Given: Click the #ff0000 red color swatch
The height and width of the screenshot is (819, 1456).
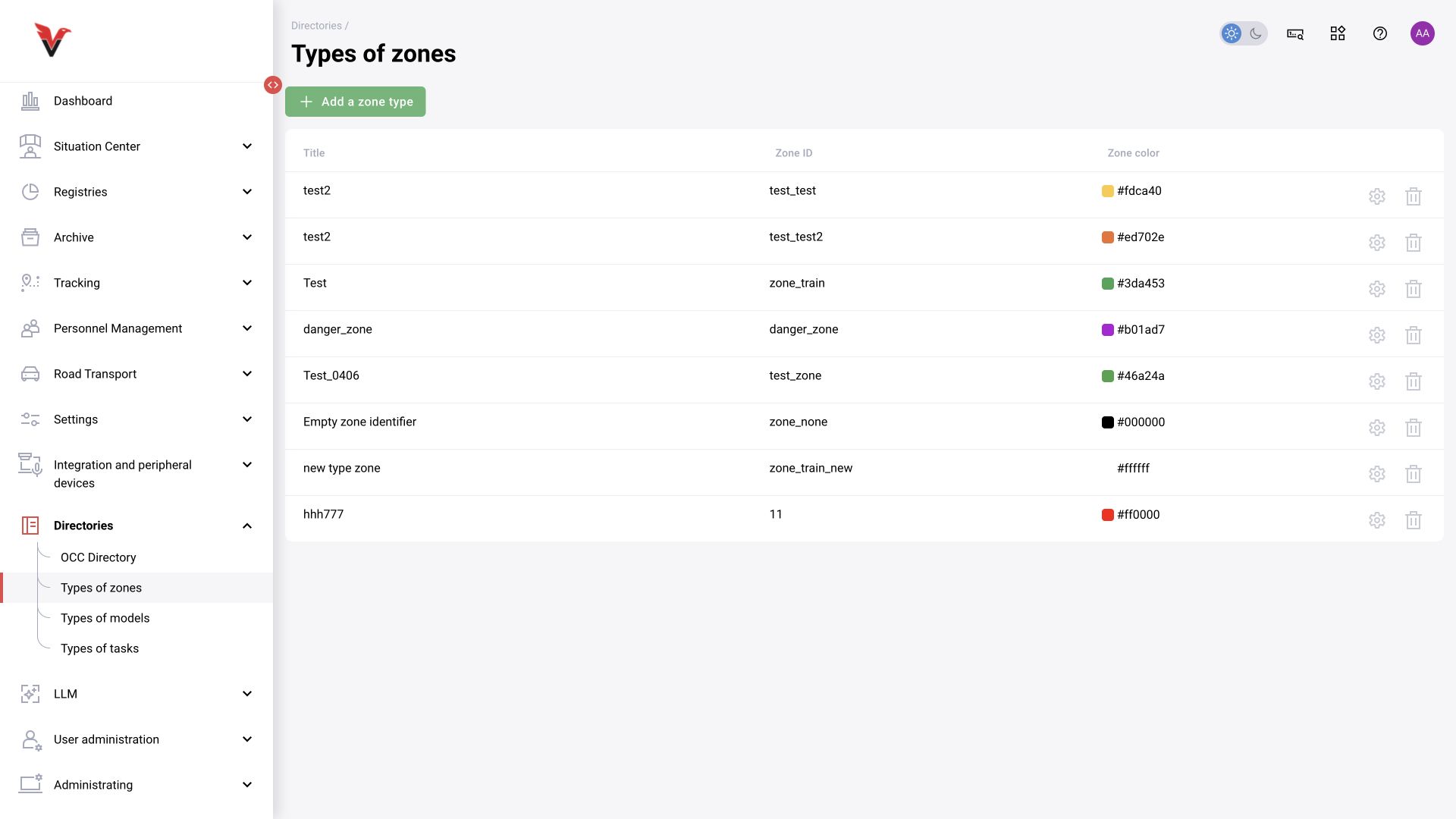Looking at the screenshot, I should 1107,515.
